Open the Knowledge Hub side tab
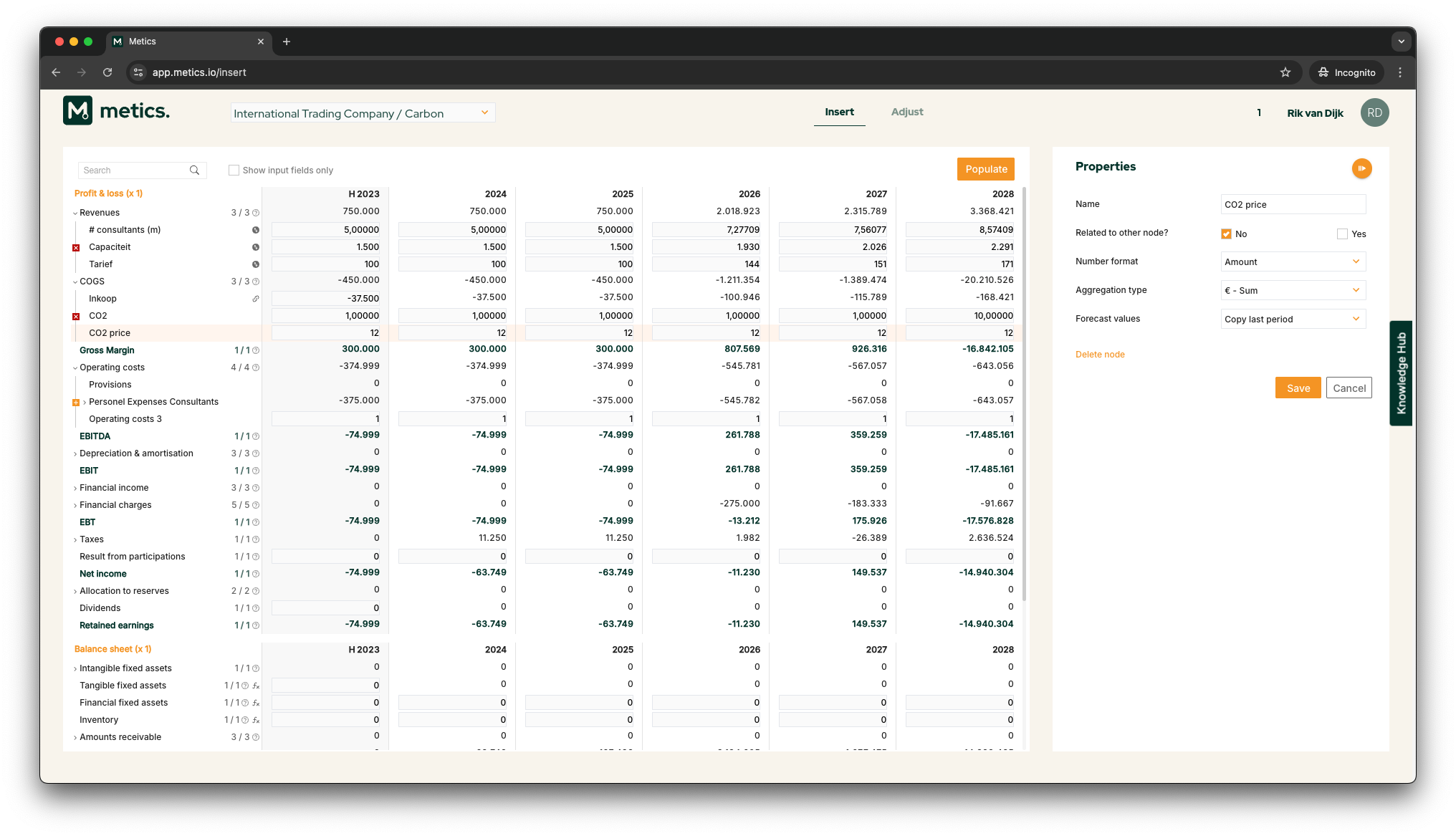 click(1401, 373)
